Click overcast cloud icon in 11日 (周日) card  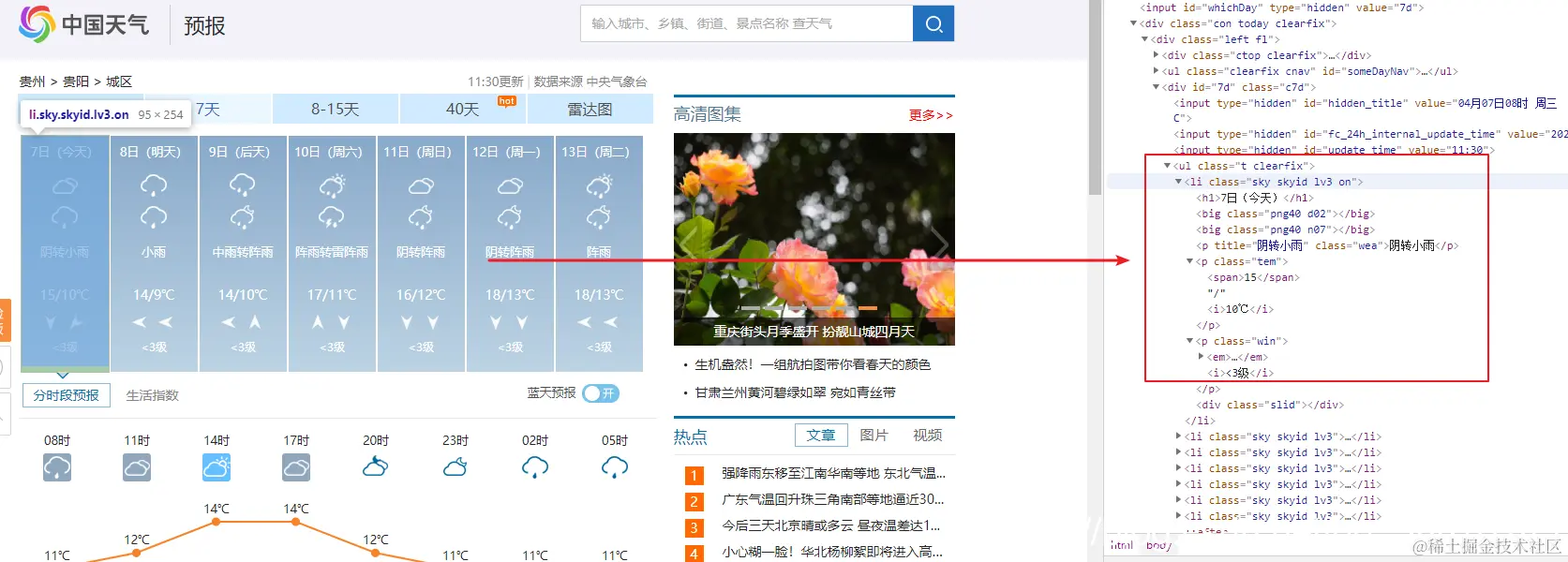tap(421, 185)
